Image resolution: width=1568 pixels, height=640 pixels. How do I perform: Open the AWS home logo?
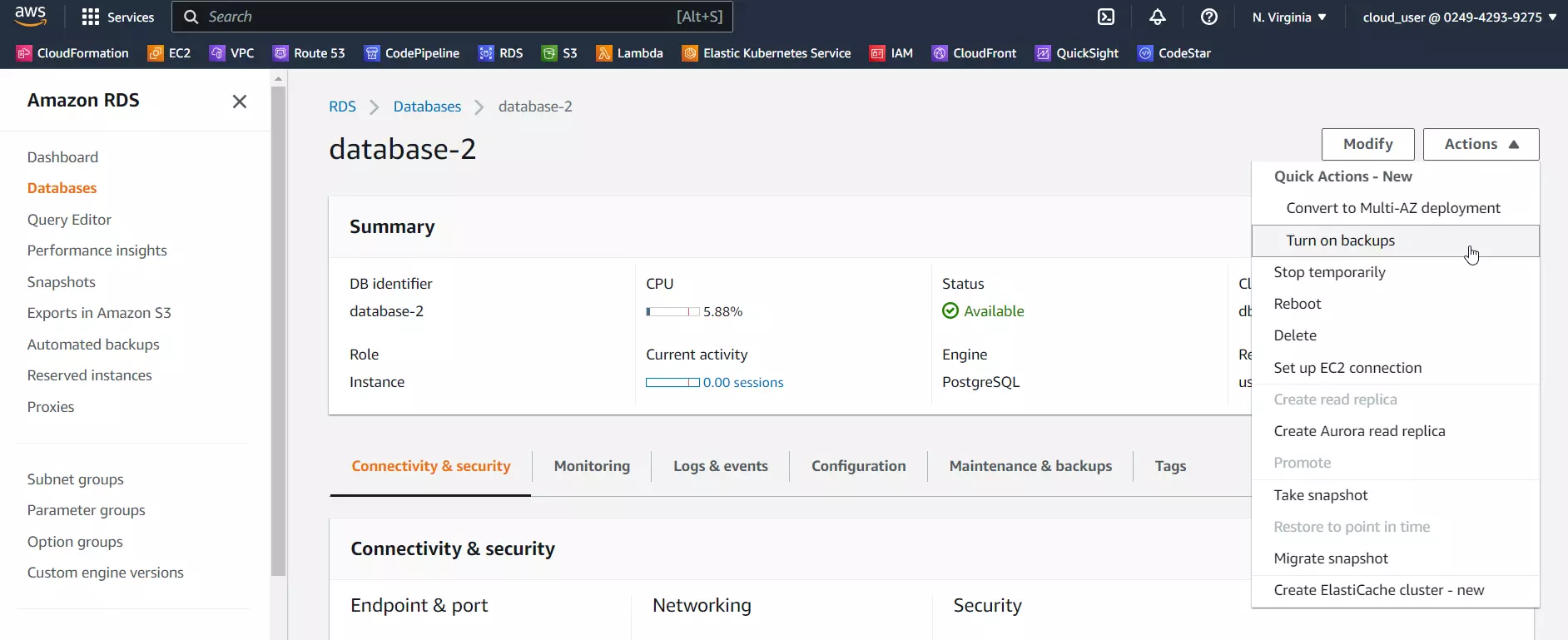point(31,16)
